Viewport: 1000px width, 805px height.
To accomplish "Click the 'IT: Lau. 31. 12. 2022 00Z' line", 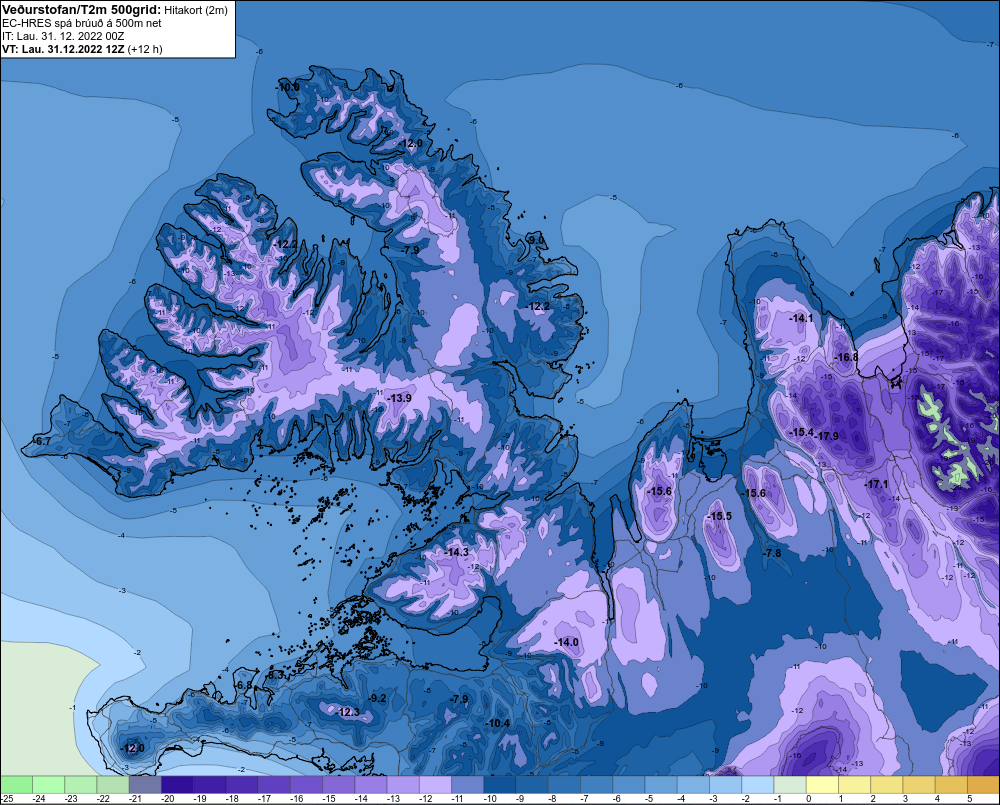I will pyautogui.click(x=63, y=36).
